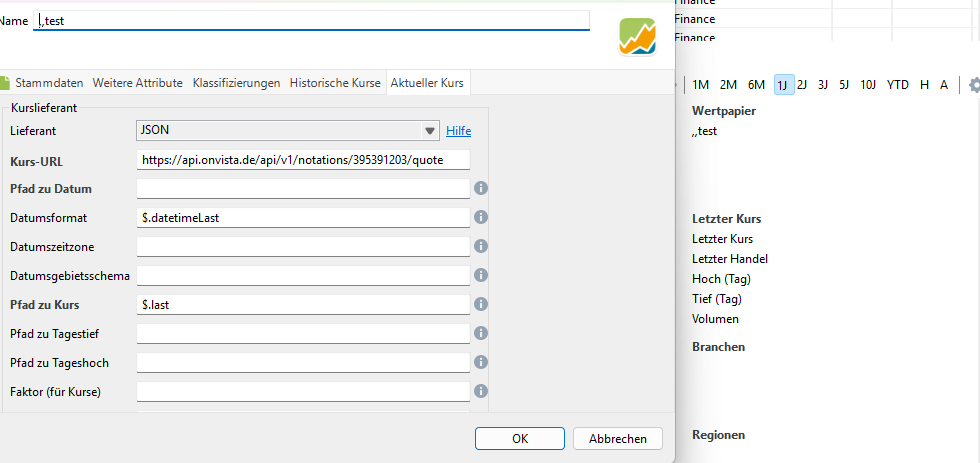The width and height of the screenshot is (980, 463).
Task: Click the info icon next to Faktor (für Kurse)
Action: [481, 391]
